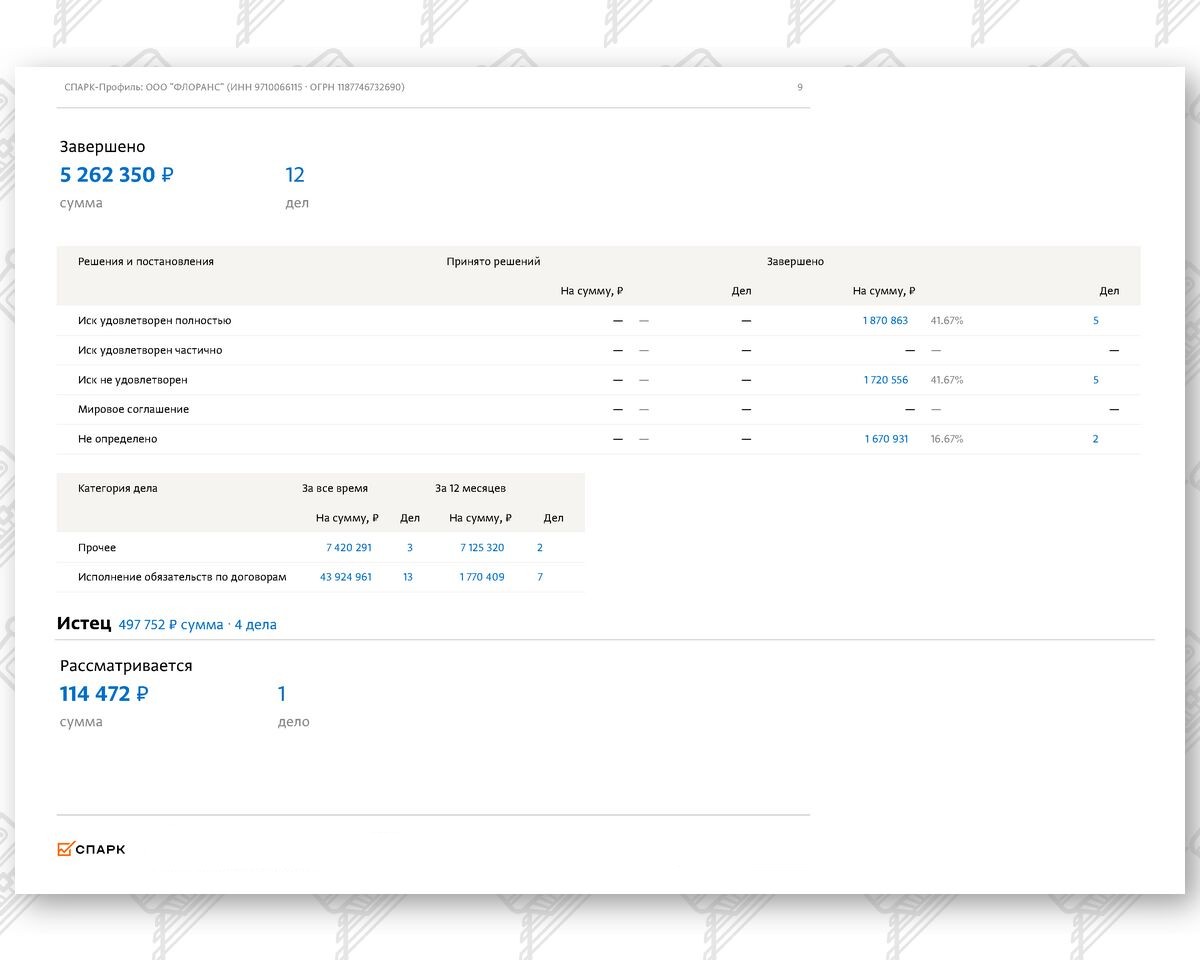
Task: Click the 7 contract cases for 12 months
Action: [540, 577]
